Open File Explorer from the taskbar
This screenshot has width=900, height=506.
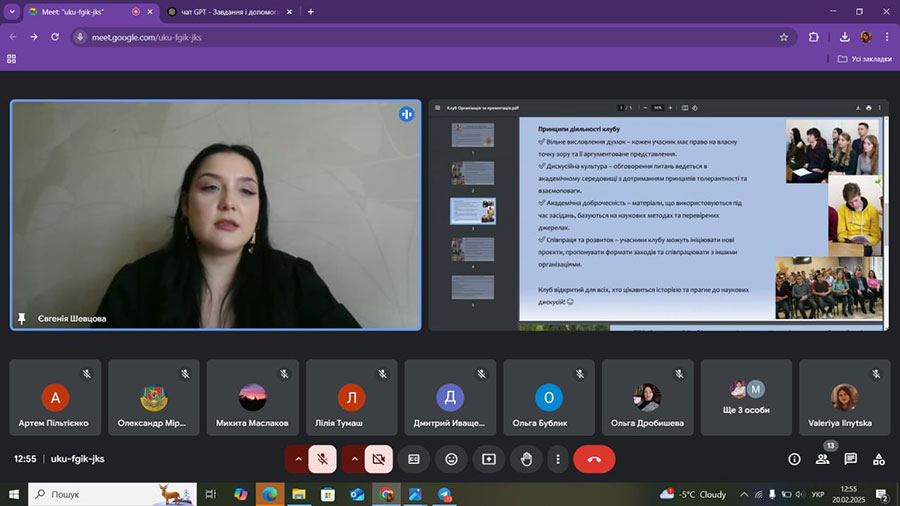click(298, 494)
